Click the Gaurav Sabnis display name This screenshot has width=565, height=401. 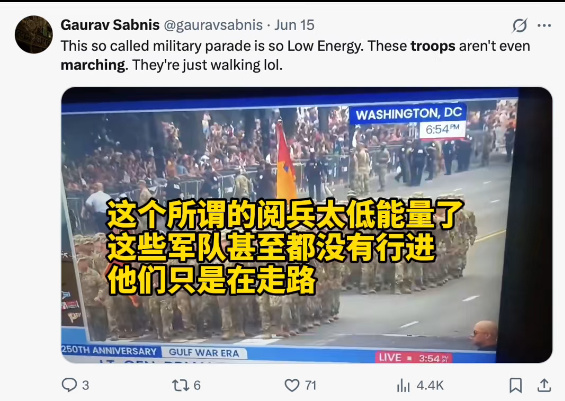[110, 25]
